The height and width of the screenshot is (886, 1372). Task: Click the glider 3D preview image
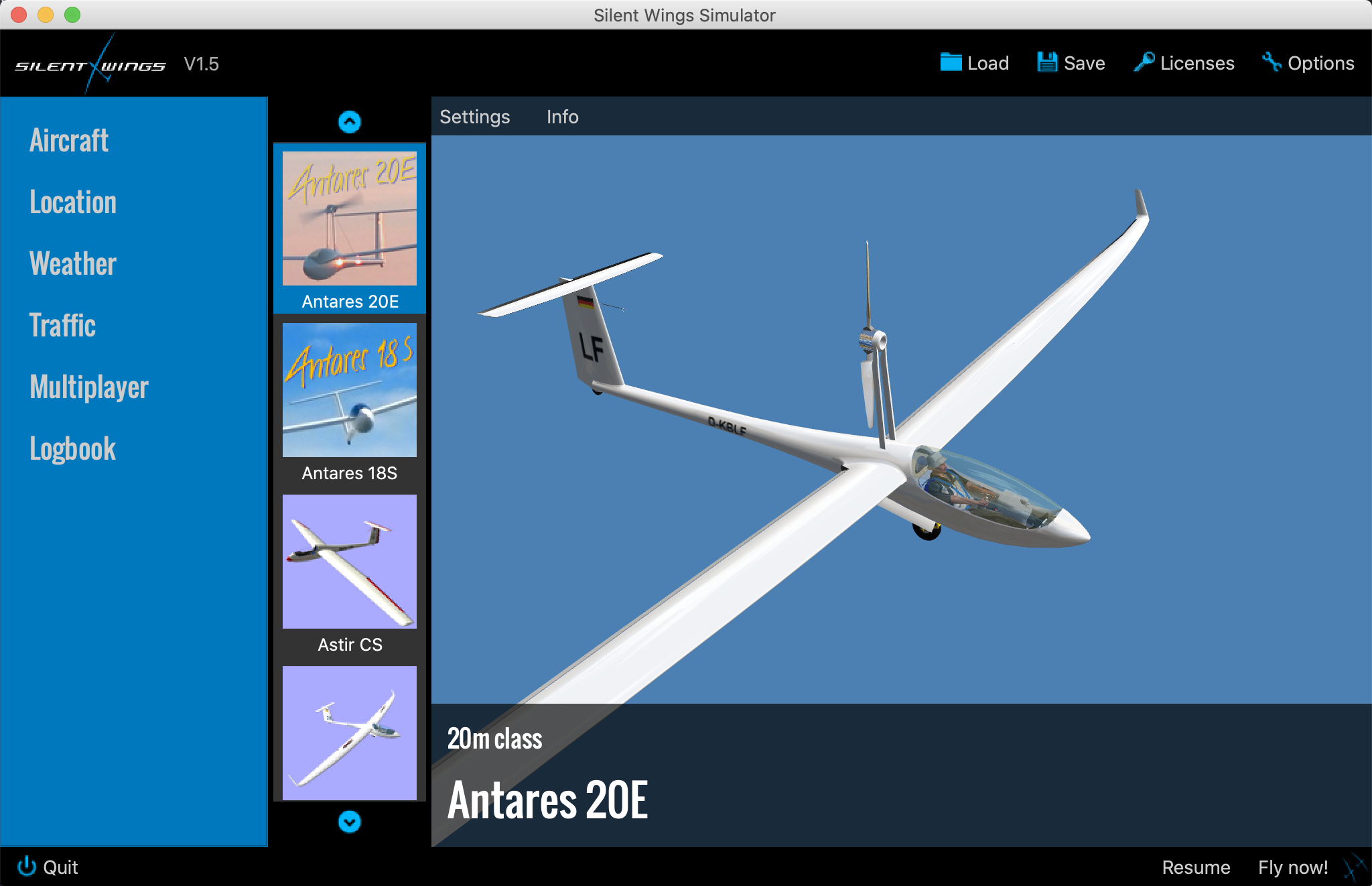(902, 420)
